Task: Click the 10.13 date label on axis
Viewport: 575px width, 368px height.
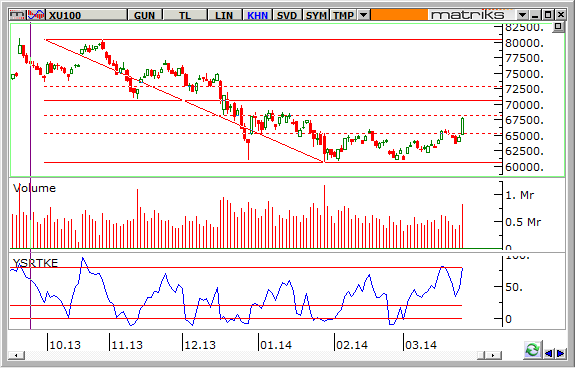Action: click(65, 345)
